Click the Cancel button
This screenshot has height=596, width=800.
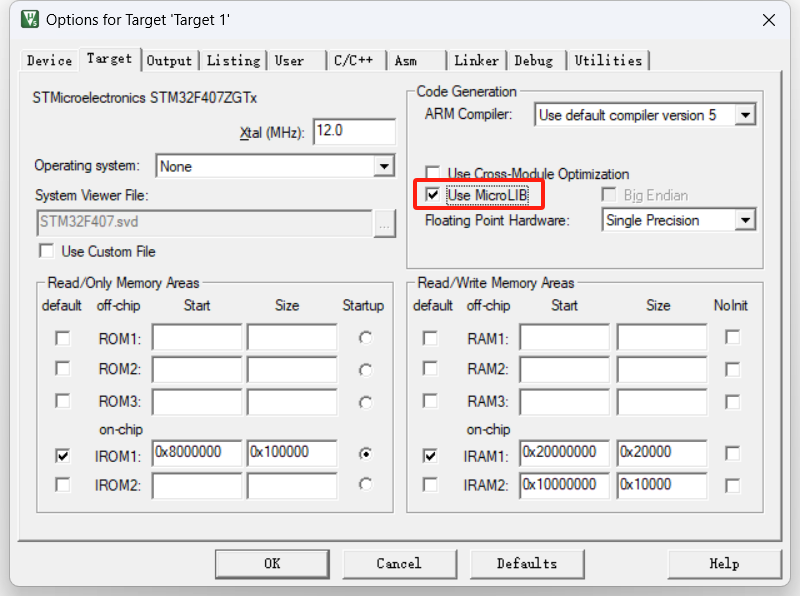click(399, 563)
